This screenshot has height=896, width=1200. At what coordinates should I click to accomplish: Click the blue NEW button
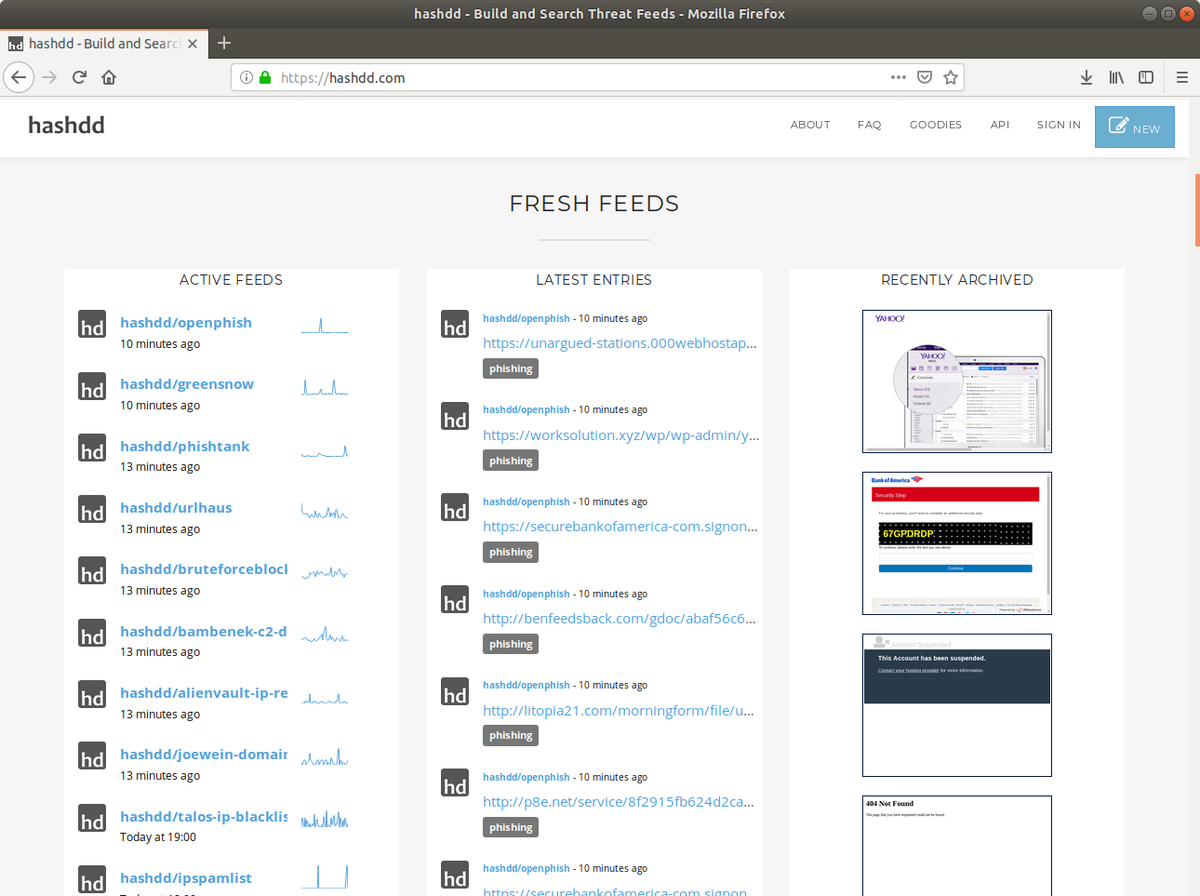tap(1135, 127)
